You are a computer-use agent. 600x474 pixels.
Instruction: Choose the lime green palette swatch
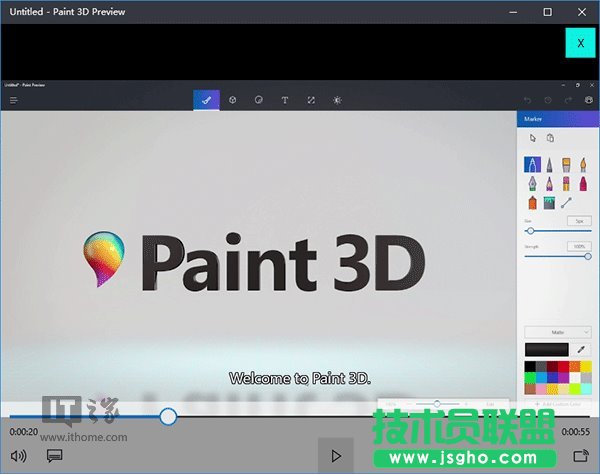[x=574, y=389]
